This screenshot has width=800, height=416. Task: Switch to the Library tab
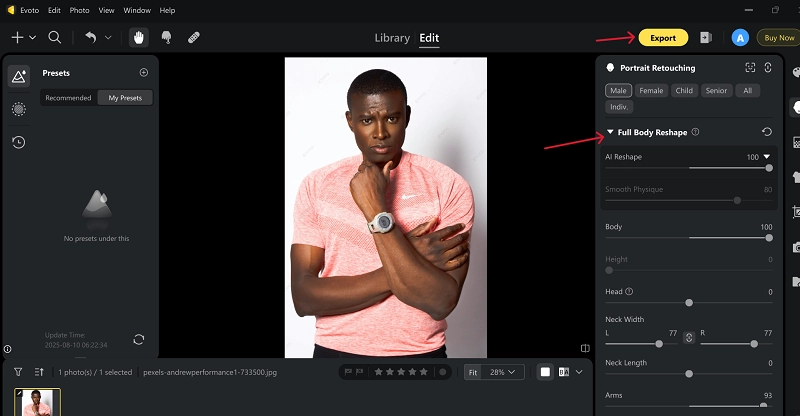(x=392, y=38)
